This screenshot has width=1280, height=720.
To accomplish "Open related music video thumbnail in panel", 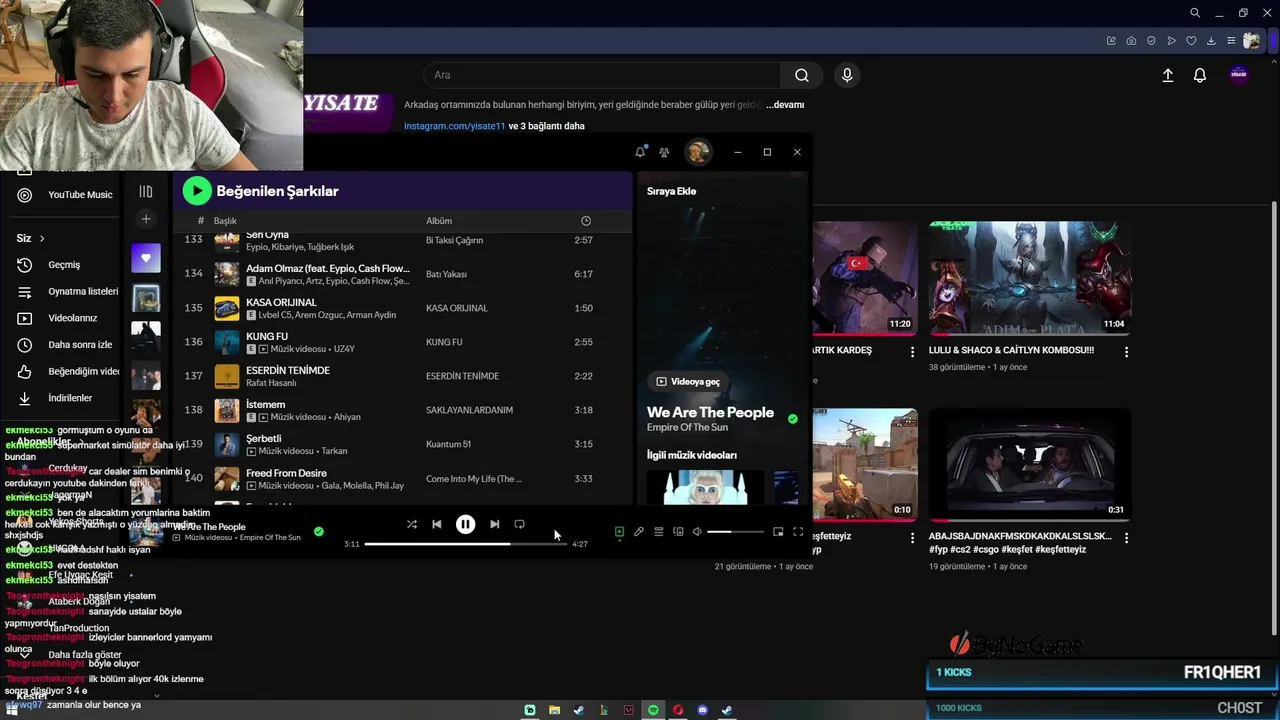I will (x=706, y=487).
